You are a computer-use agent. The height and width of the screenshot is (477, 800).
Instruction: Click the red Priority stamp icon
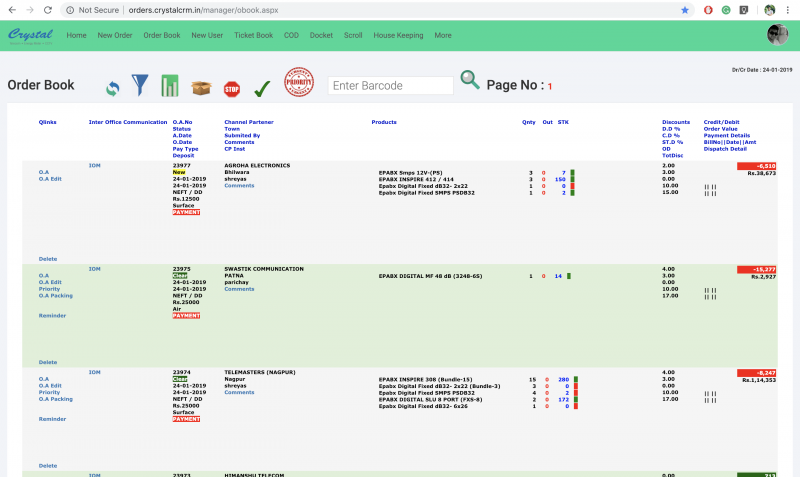pyautogui.click(x=299, y=82)
